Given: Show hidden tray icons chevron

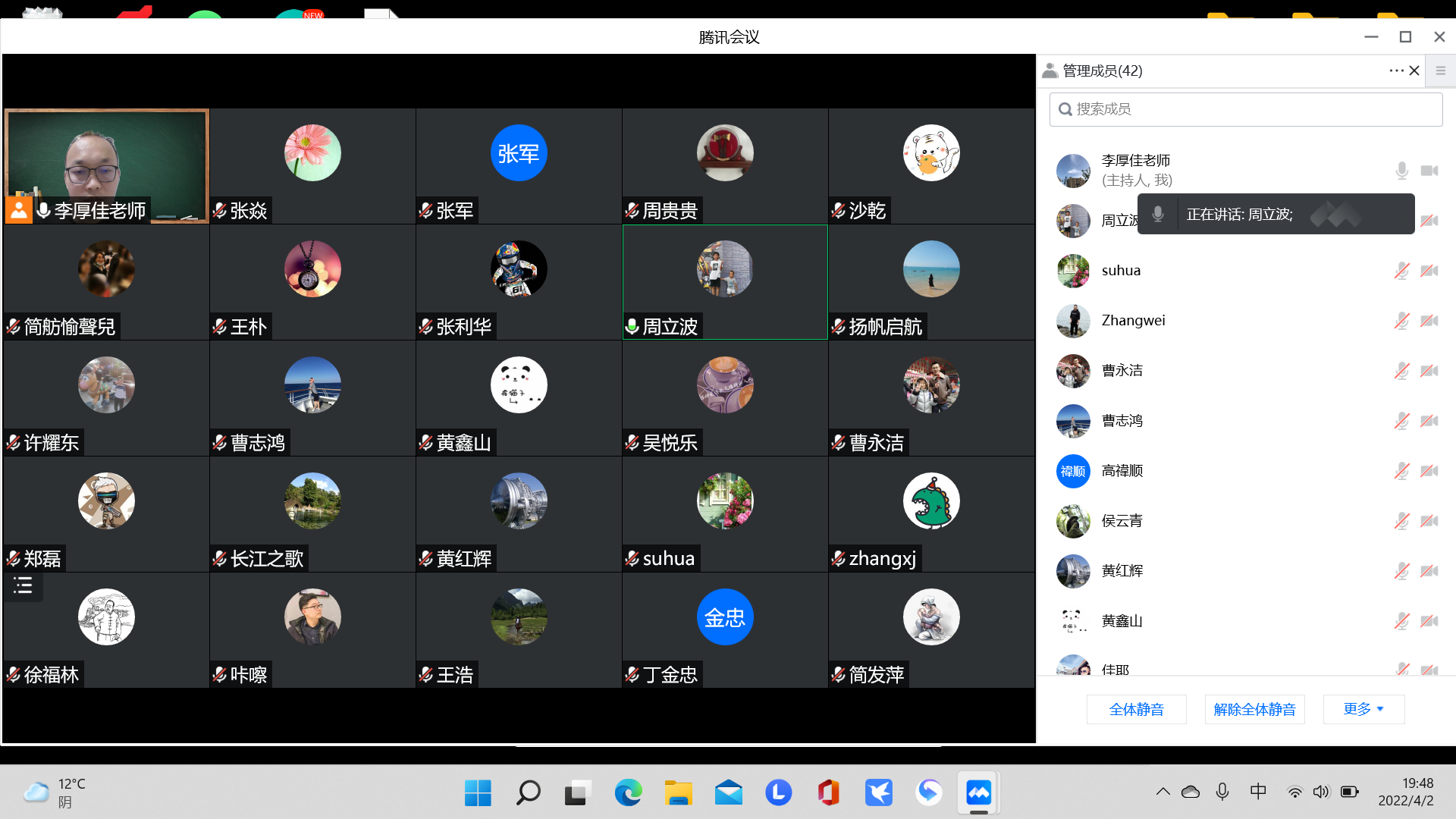Looking at the screenshot, I should coord(1163,792).
